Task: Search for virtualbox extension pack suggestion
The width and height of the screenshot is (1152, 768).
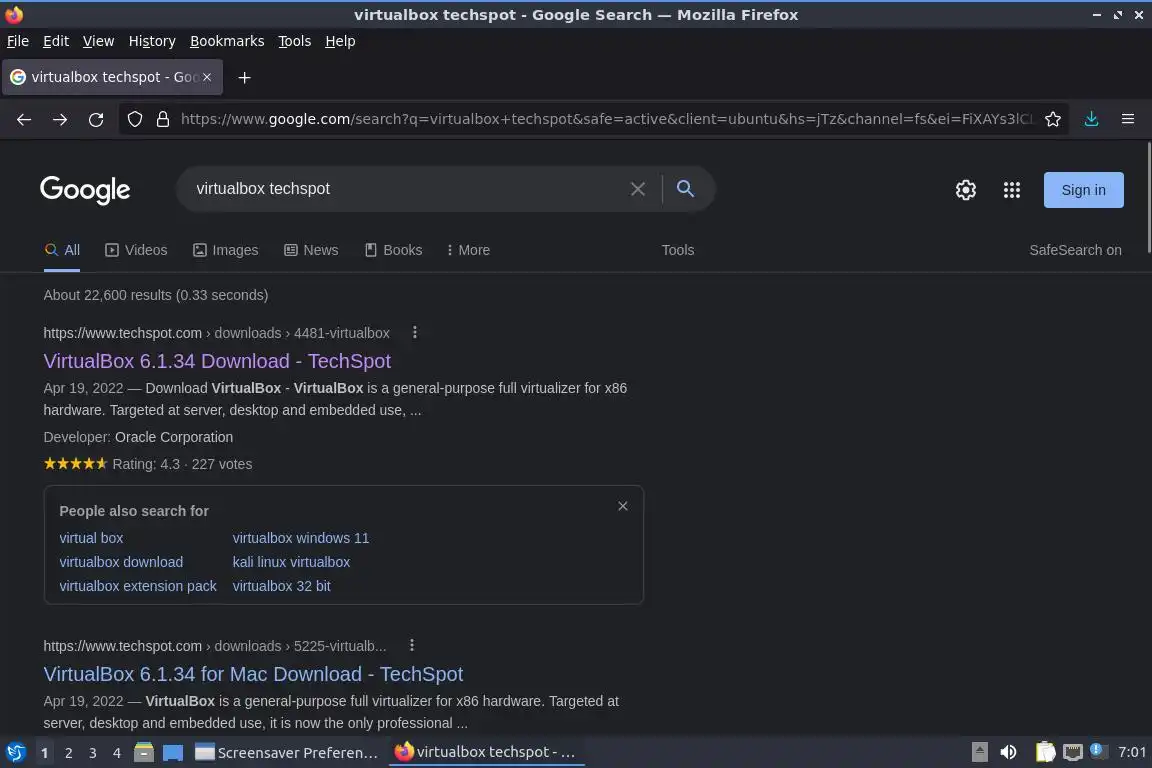Action: 138,586
